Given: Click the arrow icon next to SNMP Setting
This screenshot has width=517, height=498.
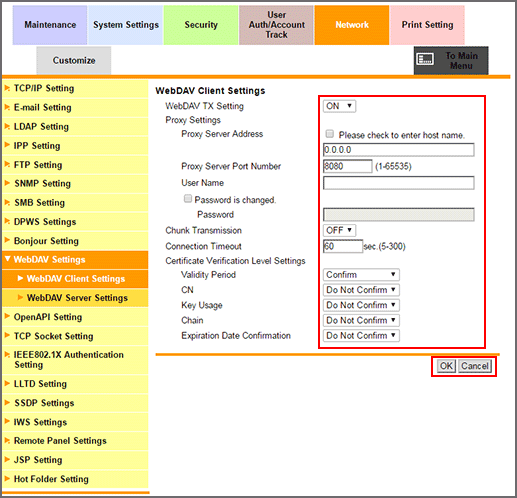Looking at the screenshot, I should click(x=7, y=183).
